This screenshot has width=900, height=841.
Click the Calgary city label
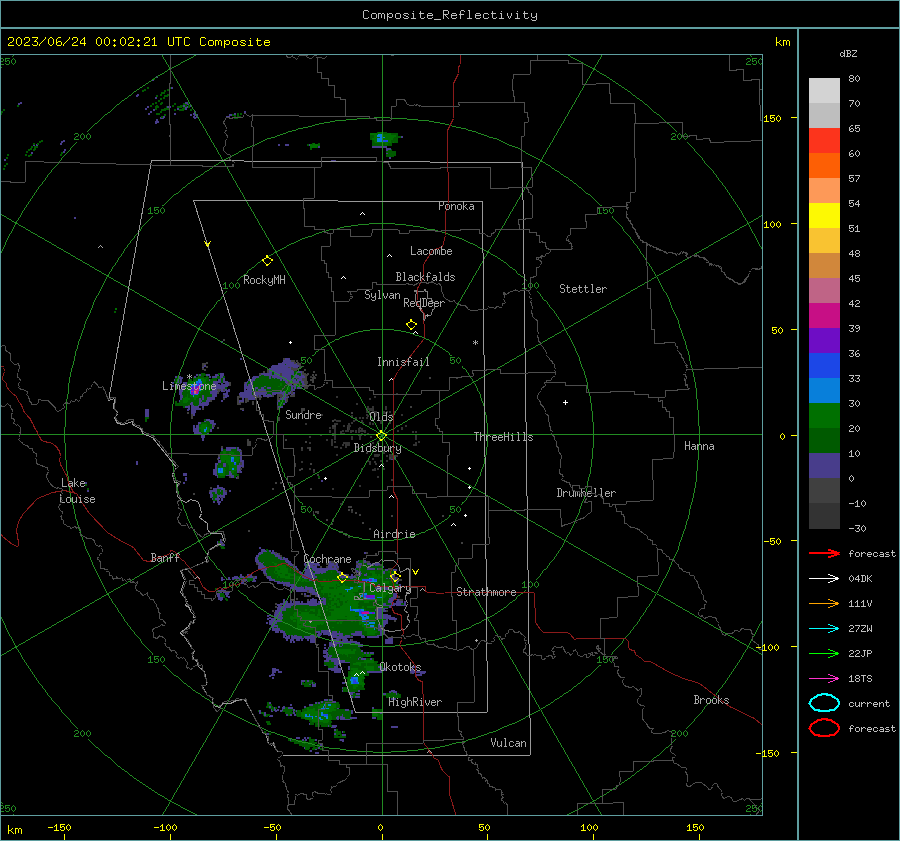[x=390, y=588]
